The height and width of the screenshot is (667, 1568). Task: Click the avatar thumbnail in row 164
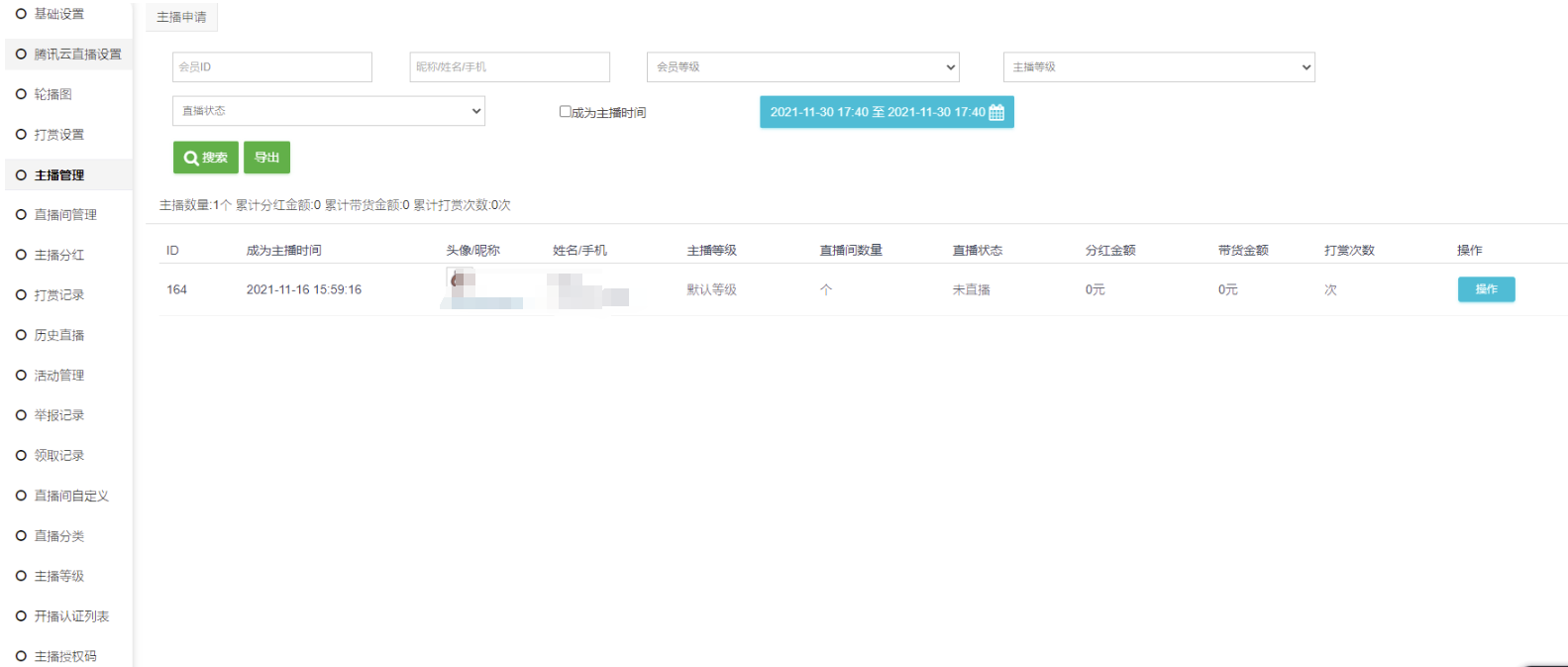(x=462, y=279)
